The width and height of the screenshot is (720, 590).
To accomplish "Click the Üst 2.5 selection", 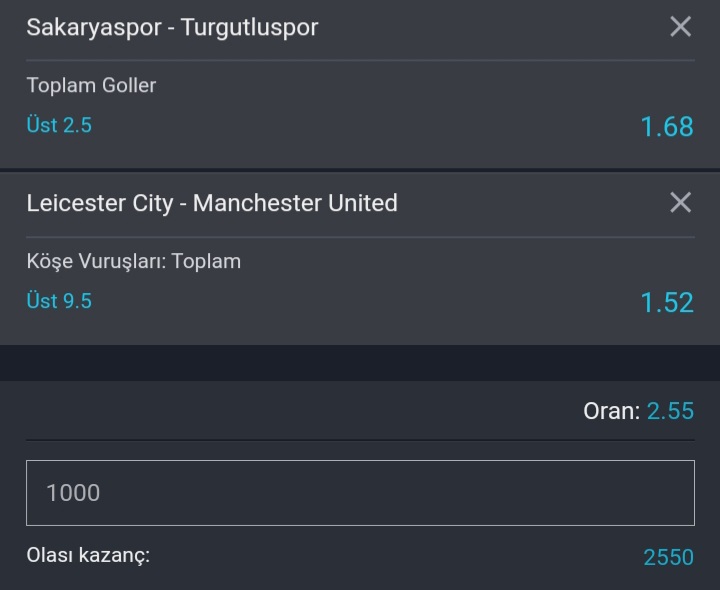I will (59, 125).
